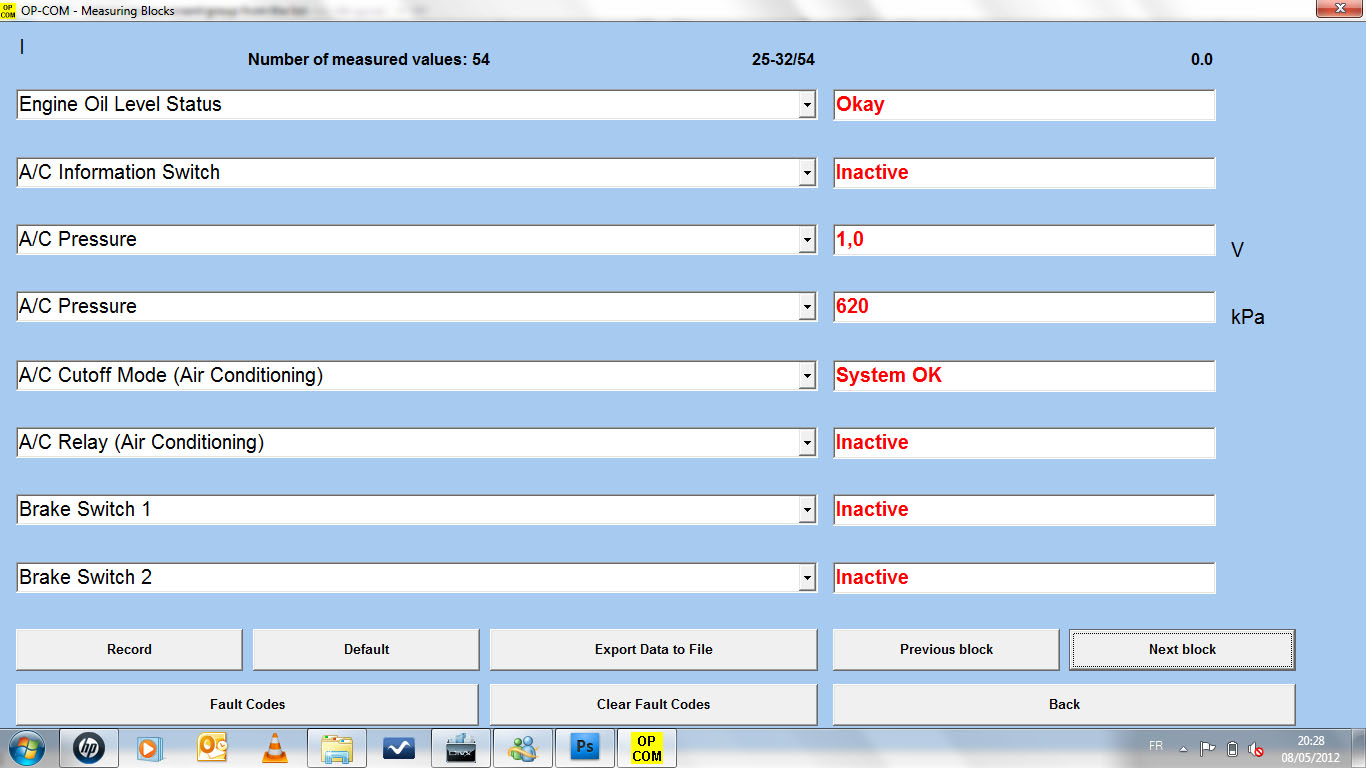Screen dimensions: 1366x768
Task: Select the Okay value field
Action: (1024, 104)
